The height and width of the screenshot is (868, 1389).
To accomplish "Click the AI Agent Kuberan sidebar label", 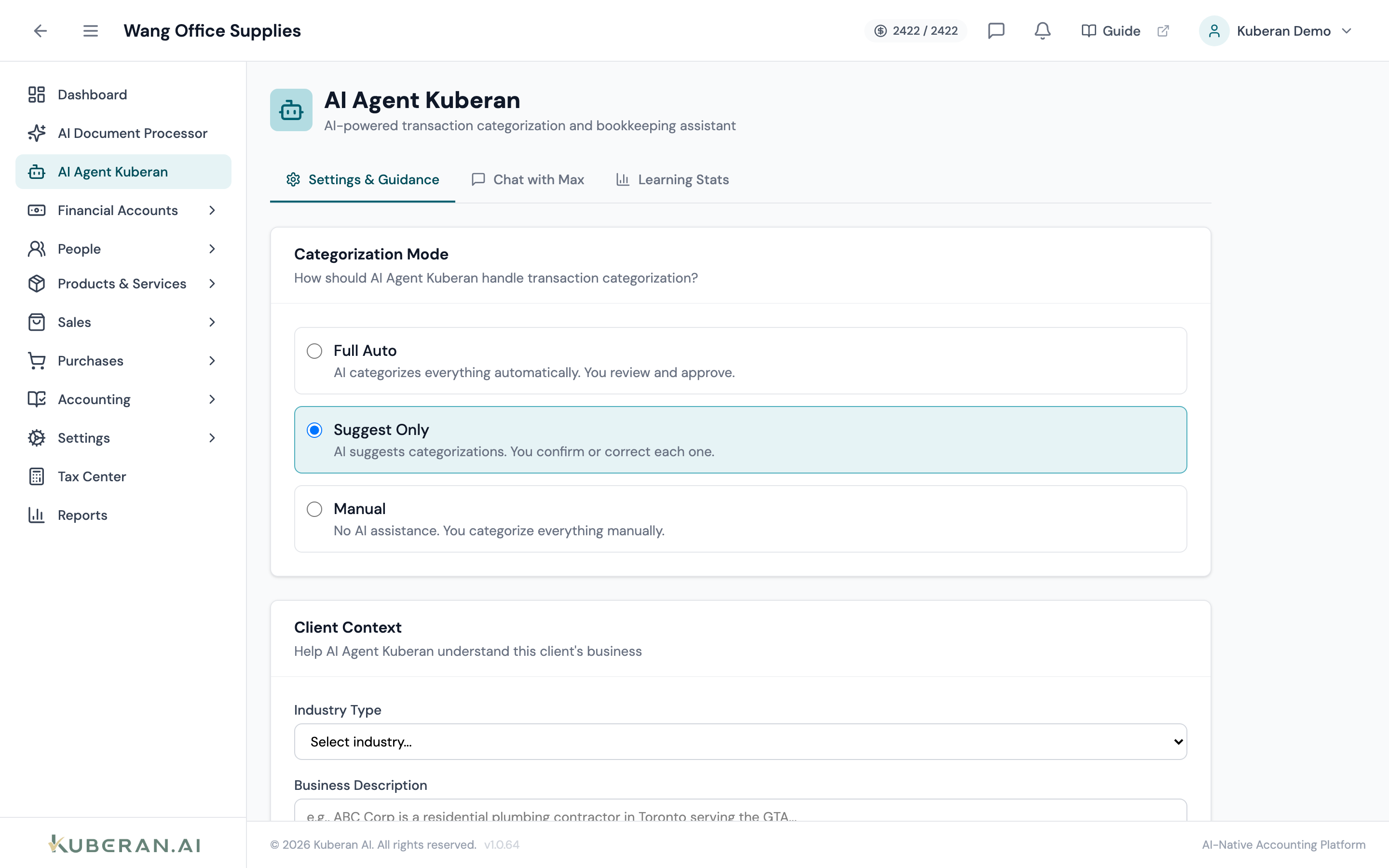I will tap(113, 172).
